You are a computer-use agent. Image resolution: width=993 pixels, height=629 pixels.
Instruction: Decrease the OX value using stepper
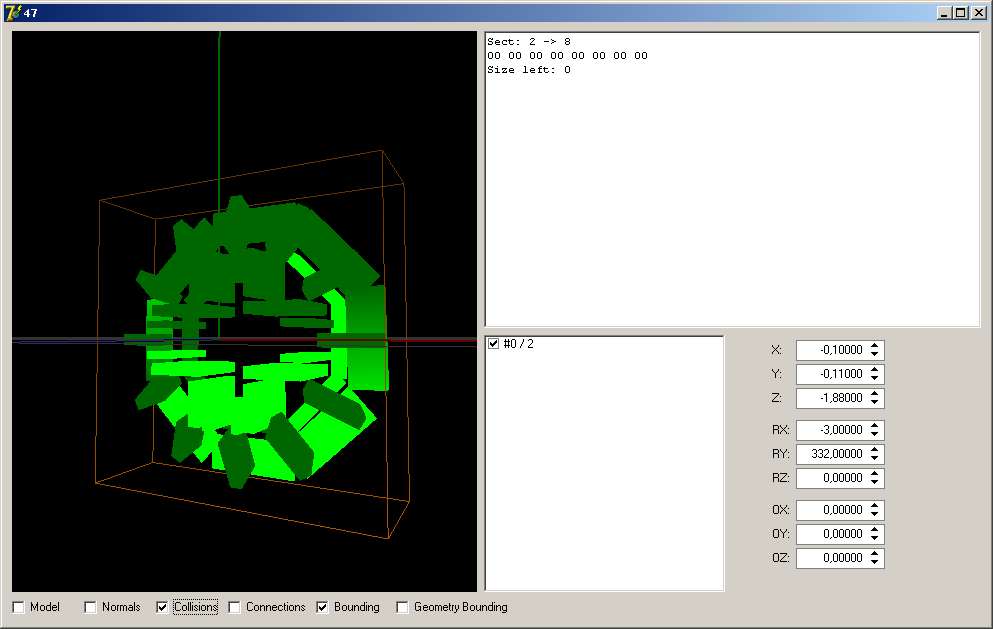click(875, 514)
